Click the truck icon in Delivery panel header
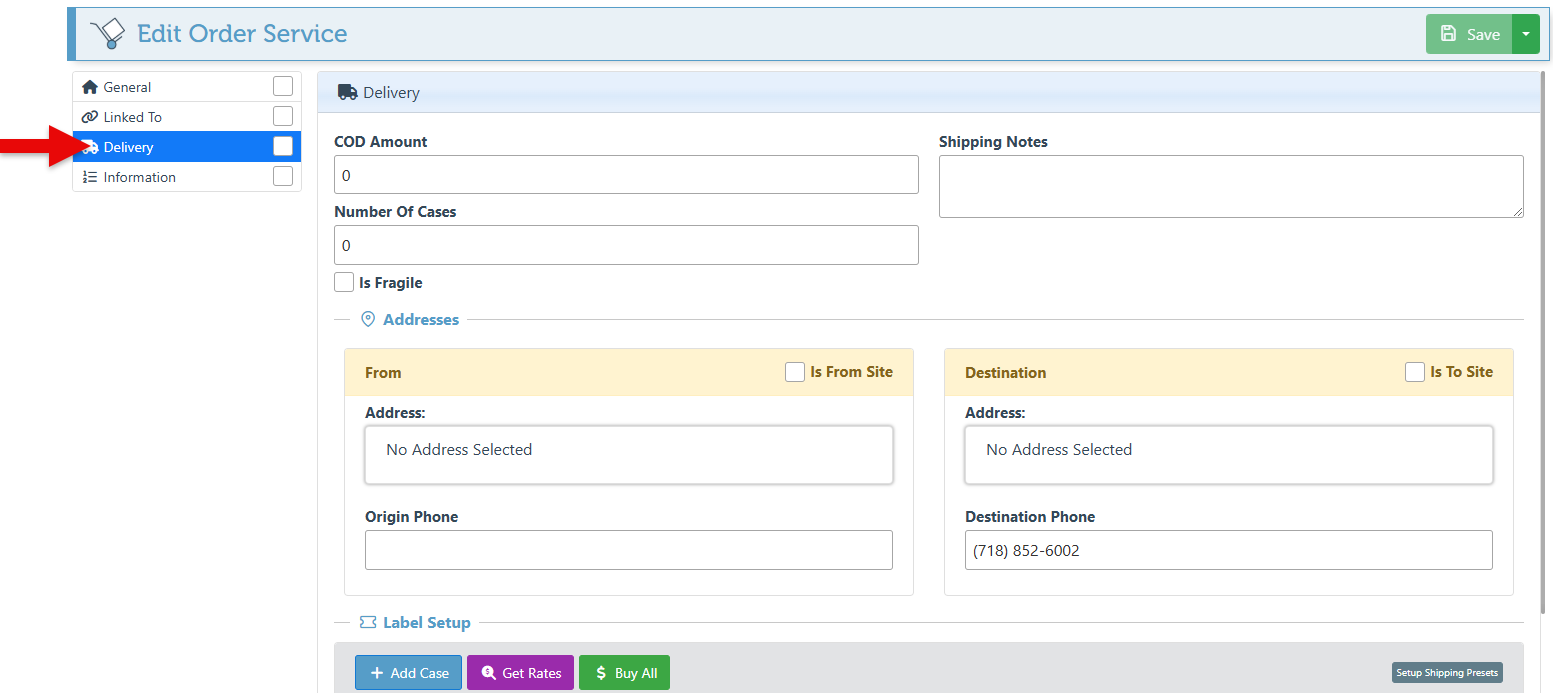1553x700 pixels. point(347,92)
